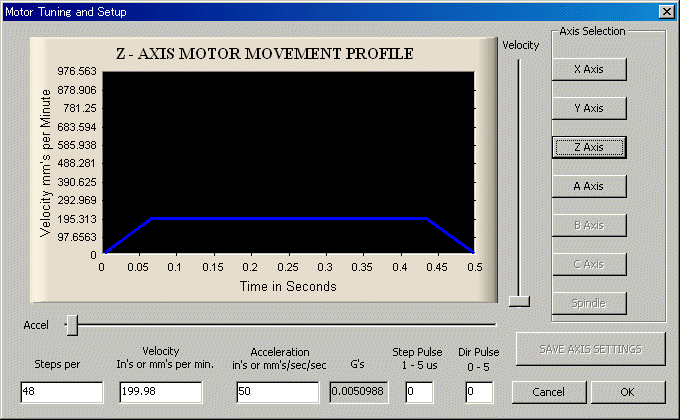This screenshot has width=680, height=420.
Task: Click the 976.563 velocity axis value
Action: pyautogui.click(x=77, y=71)
